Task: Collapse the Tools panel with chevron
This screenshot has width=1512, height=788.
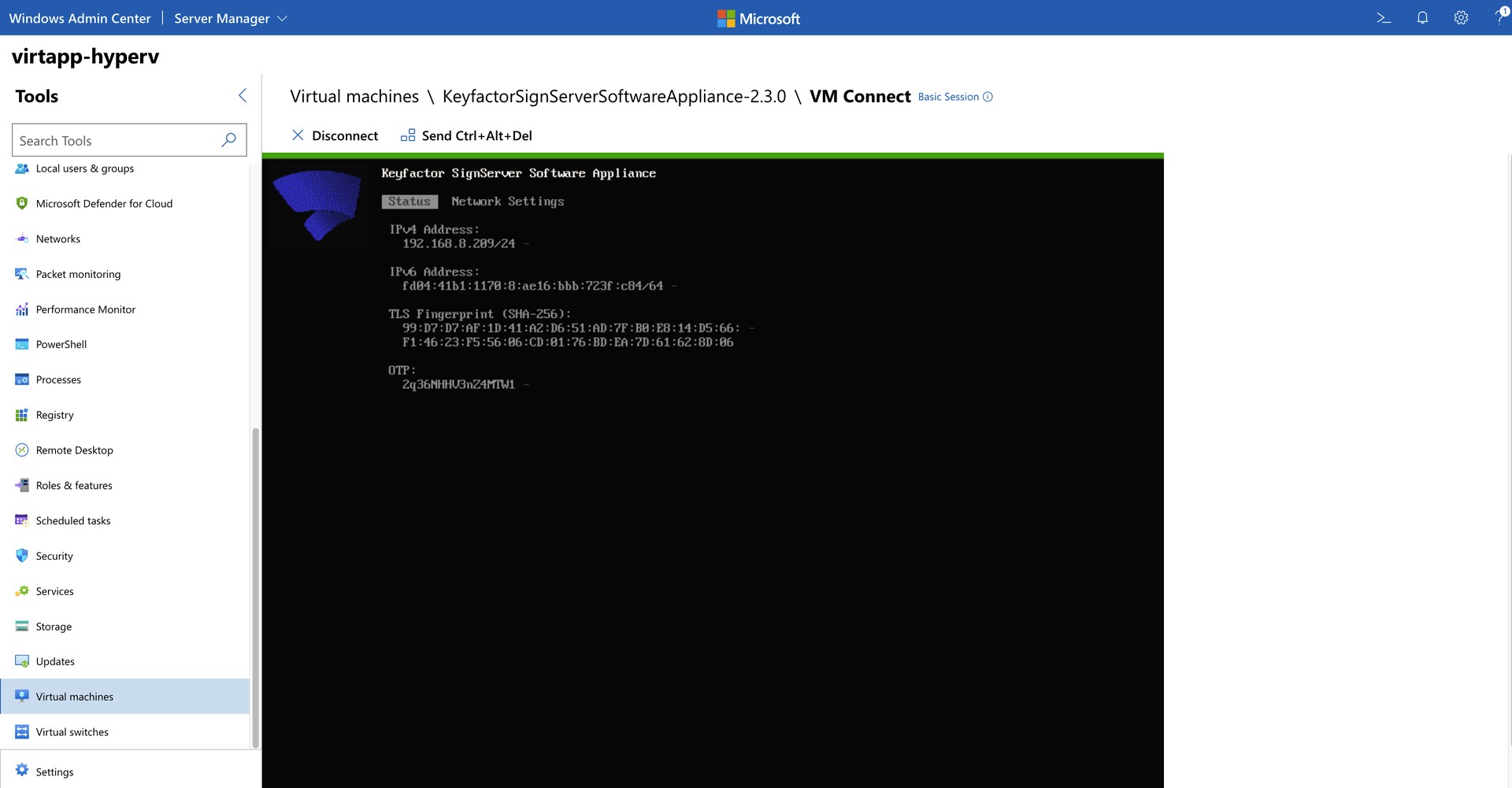Action: click(x=243, y=95)
